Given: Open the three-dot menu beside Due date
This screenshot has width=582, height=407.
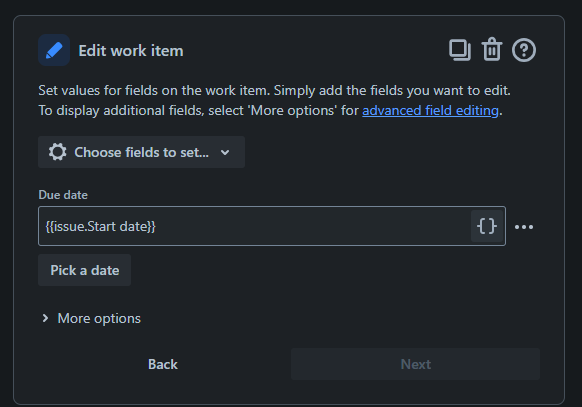Looking at the screenshot, I should pos(524,227).
